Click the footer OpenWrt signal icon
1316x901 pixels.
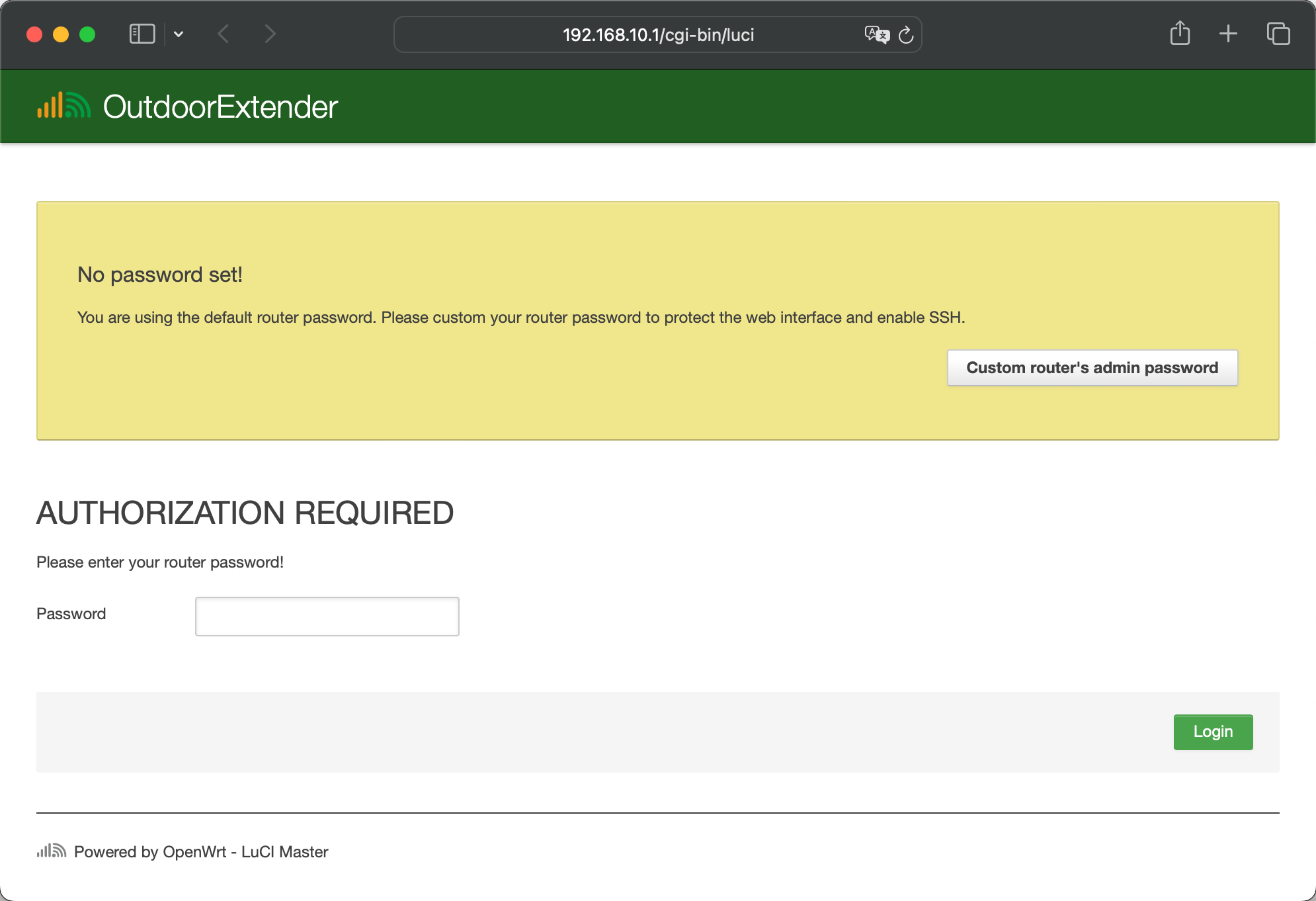pyautogui.click(x=52, y=851)
